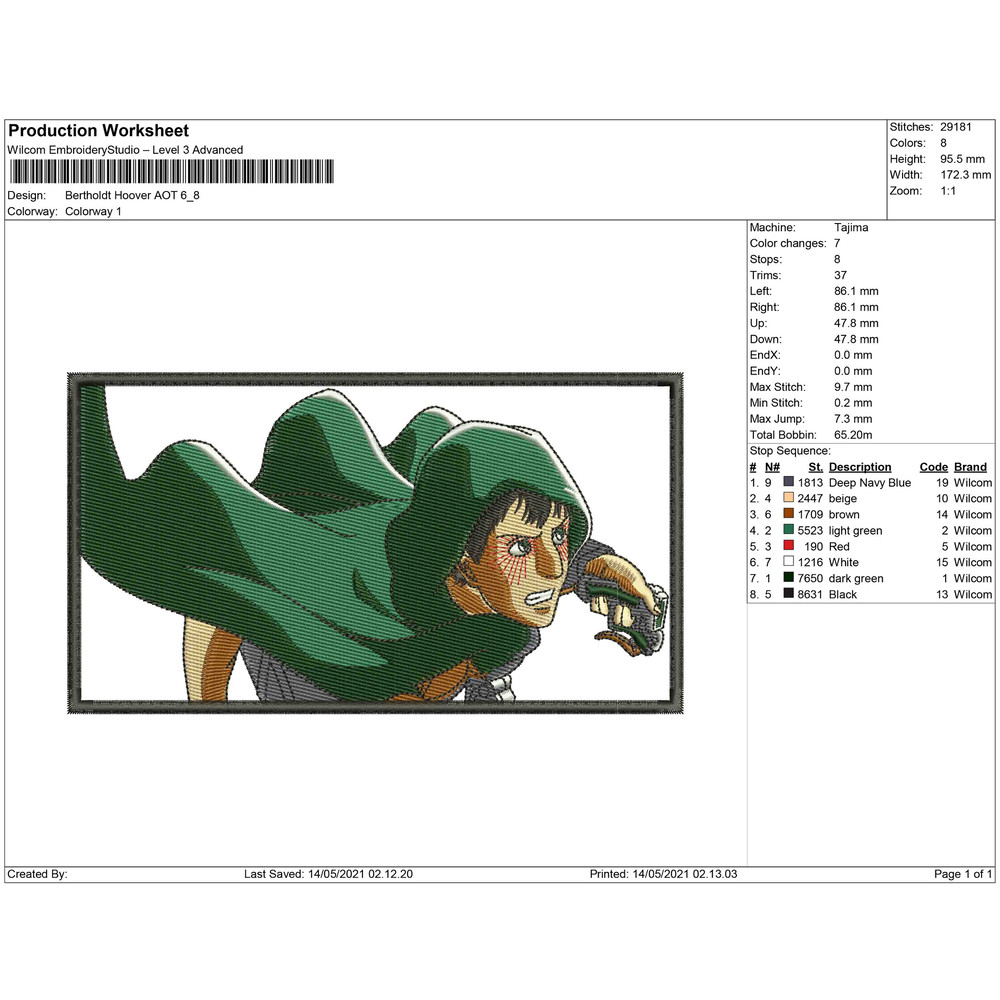The width and height of the screenshot is (1000, 1000).
Task: Click the Page 1 of 1 indicator
Action: click(959, 873)
